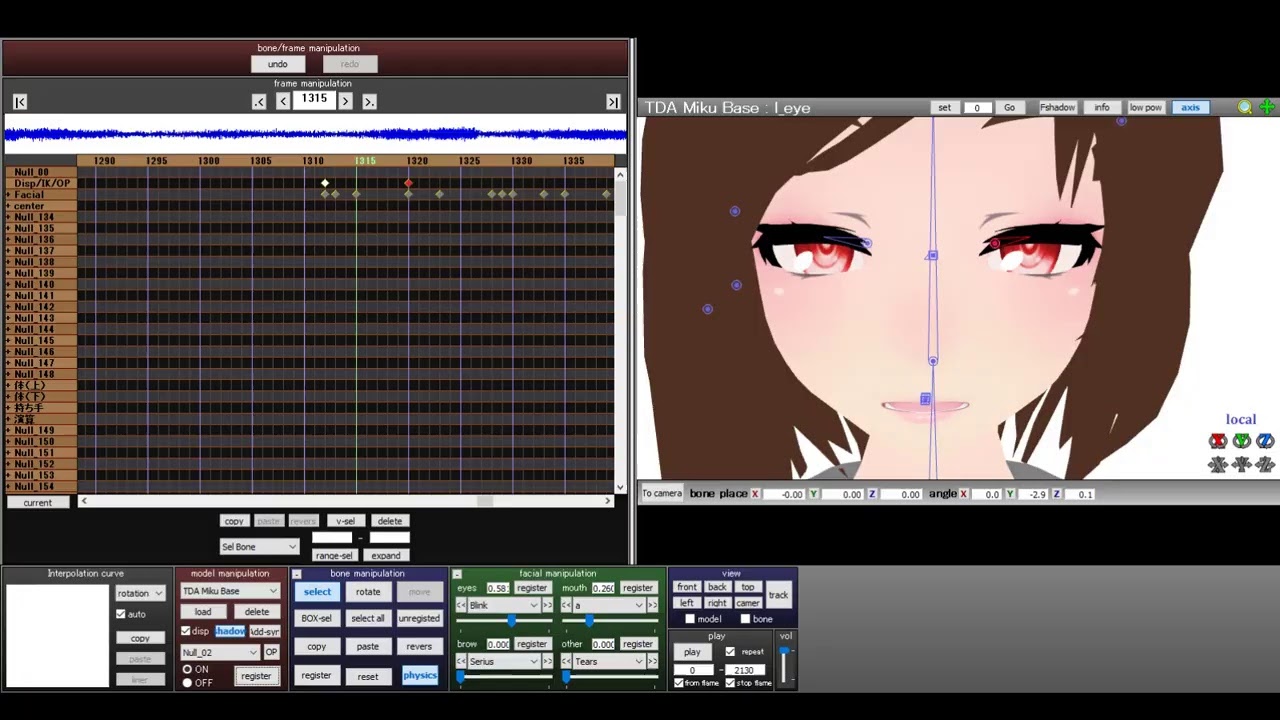This screenshot has height=720, width=1280.
Task: Jump to the previous keyframe (.<)
Action: point(259,102)
